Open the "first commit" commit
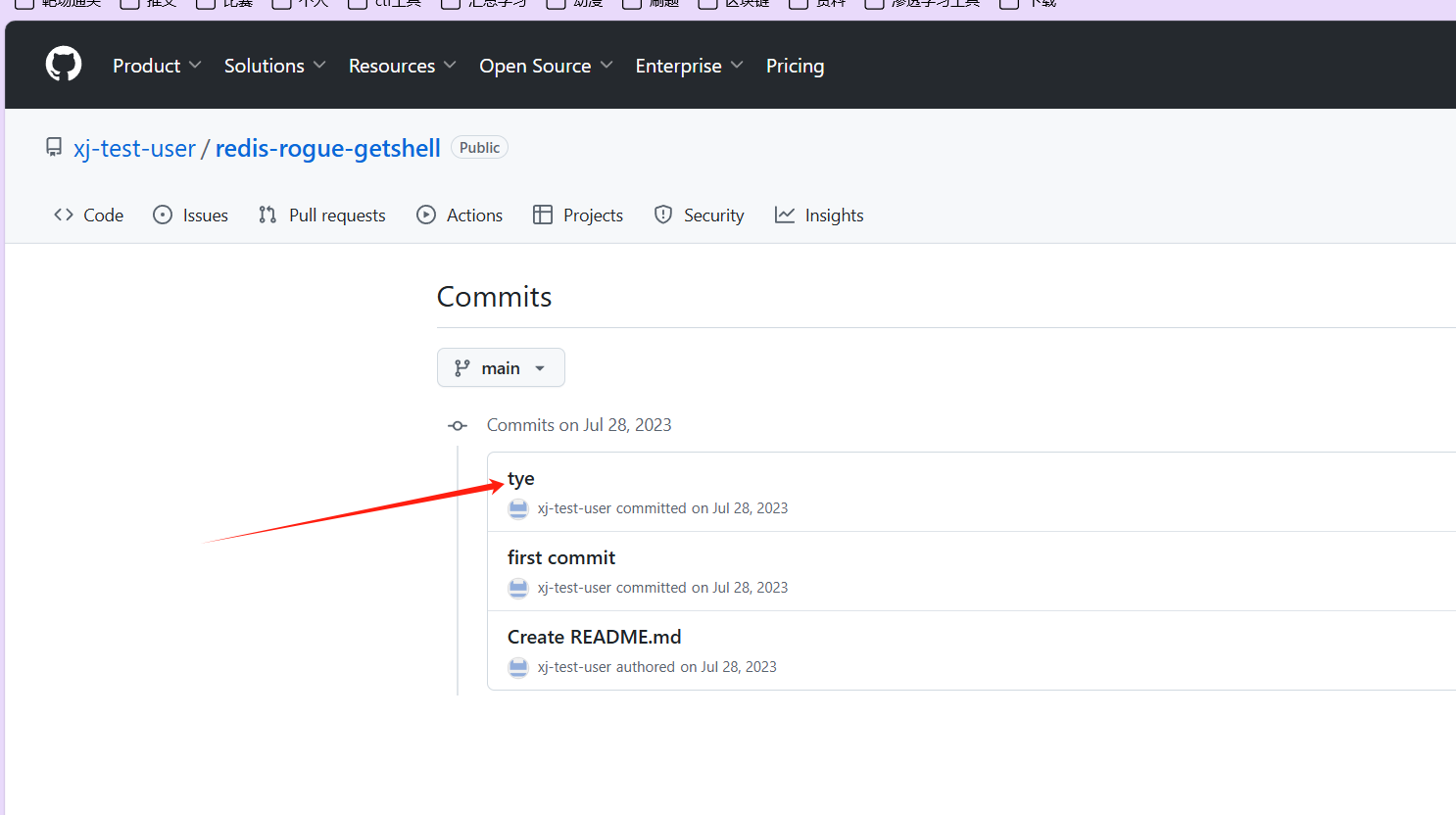This screenshot has width=1456, height=815. pos(561,557)
